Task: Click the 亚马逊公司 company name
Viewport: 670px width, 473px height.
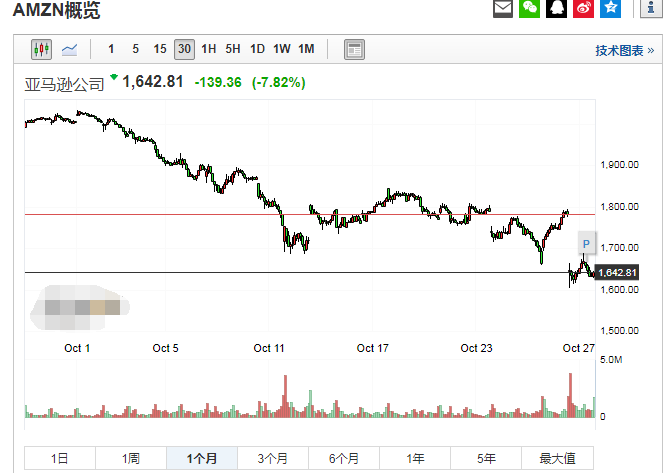Action: click(64, 84)
